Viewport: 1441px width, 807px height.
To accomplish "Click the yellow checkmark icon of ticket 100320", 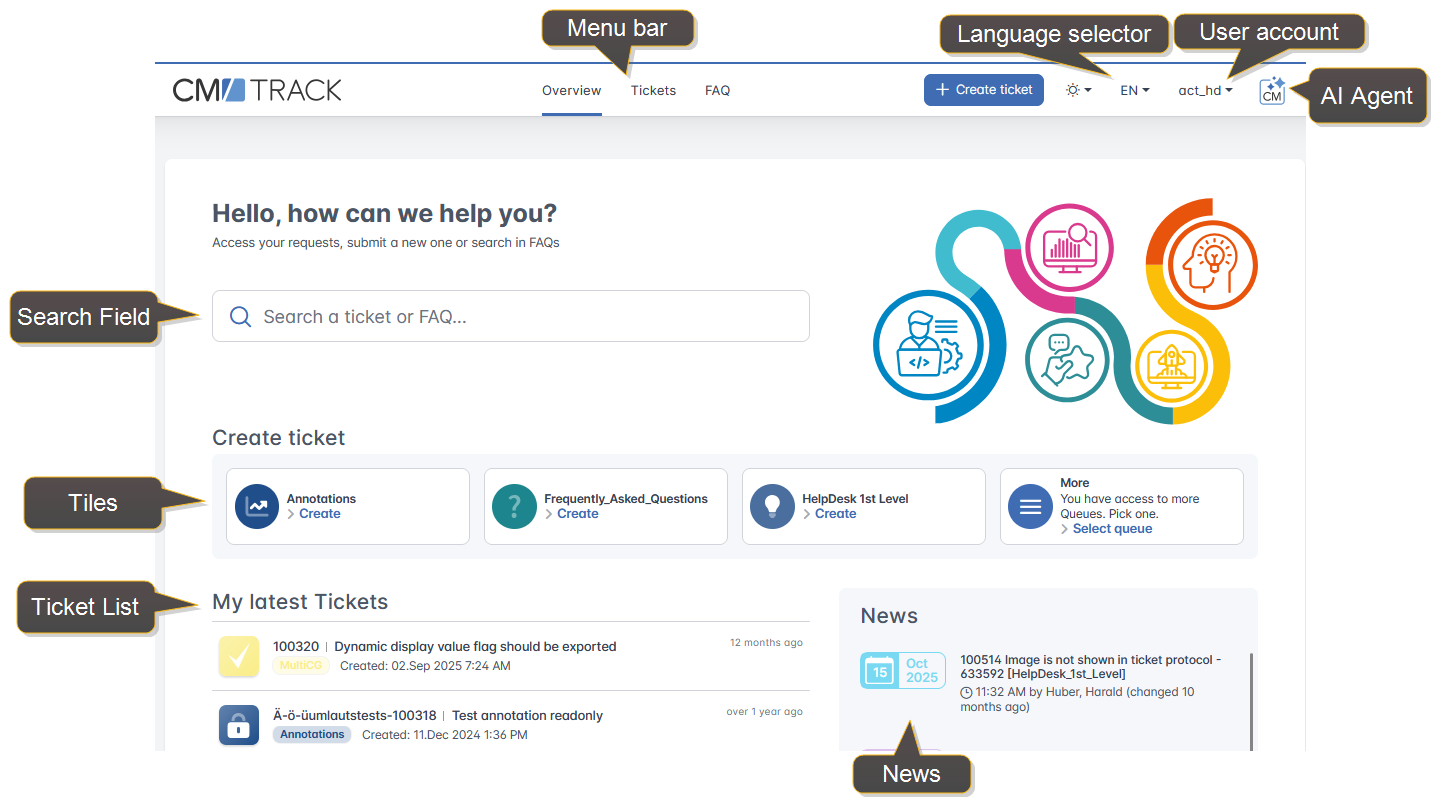I will (x=239, y=656).
